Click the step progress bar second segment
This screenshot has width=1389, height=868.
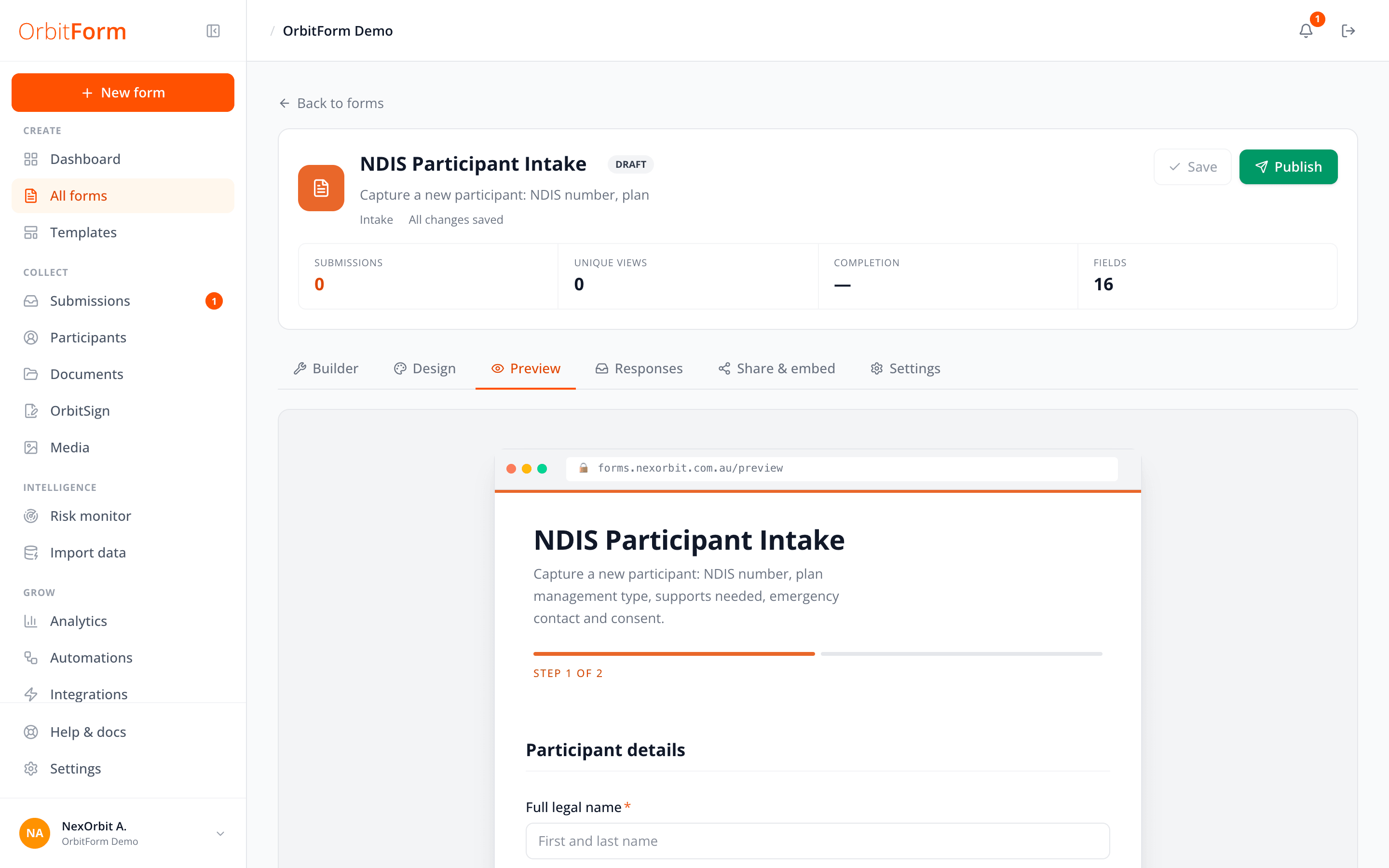(x=961, y=654)
